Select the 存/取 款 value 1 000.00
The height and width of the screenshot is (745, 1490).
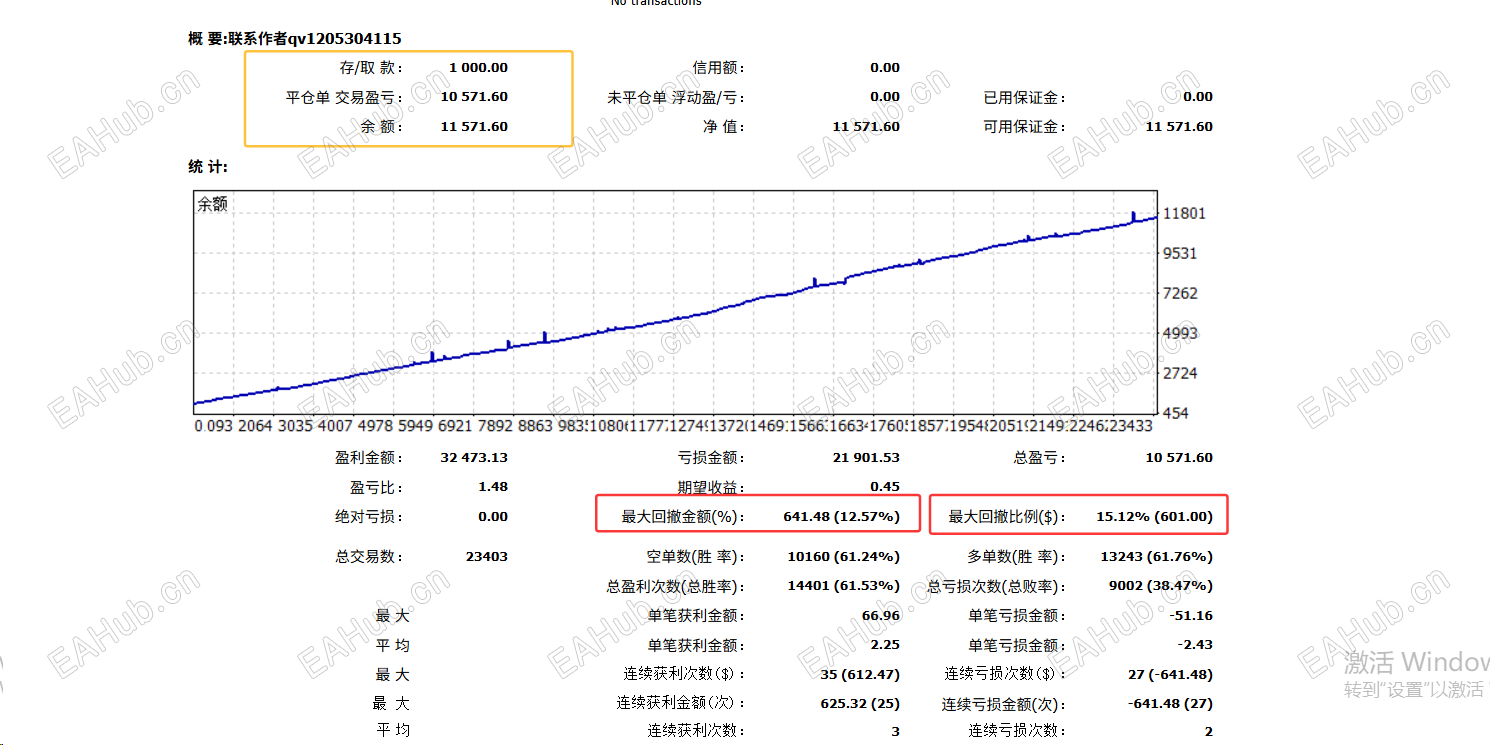pos(478,68)
